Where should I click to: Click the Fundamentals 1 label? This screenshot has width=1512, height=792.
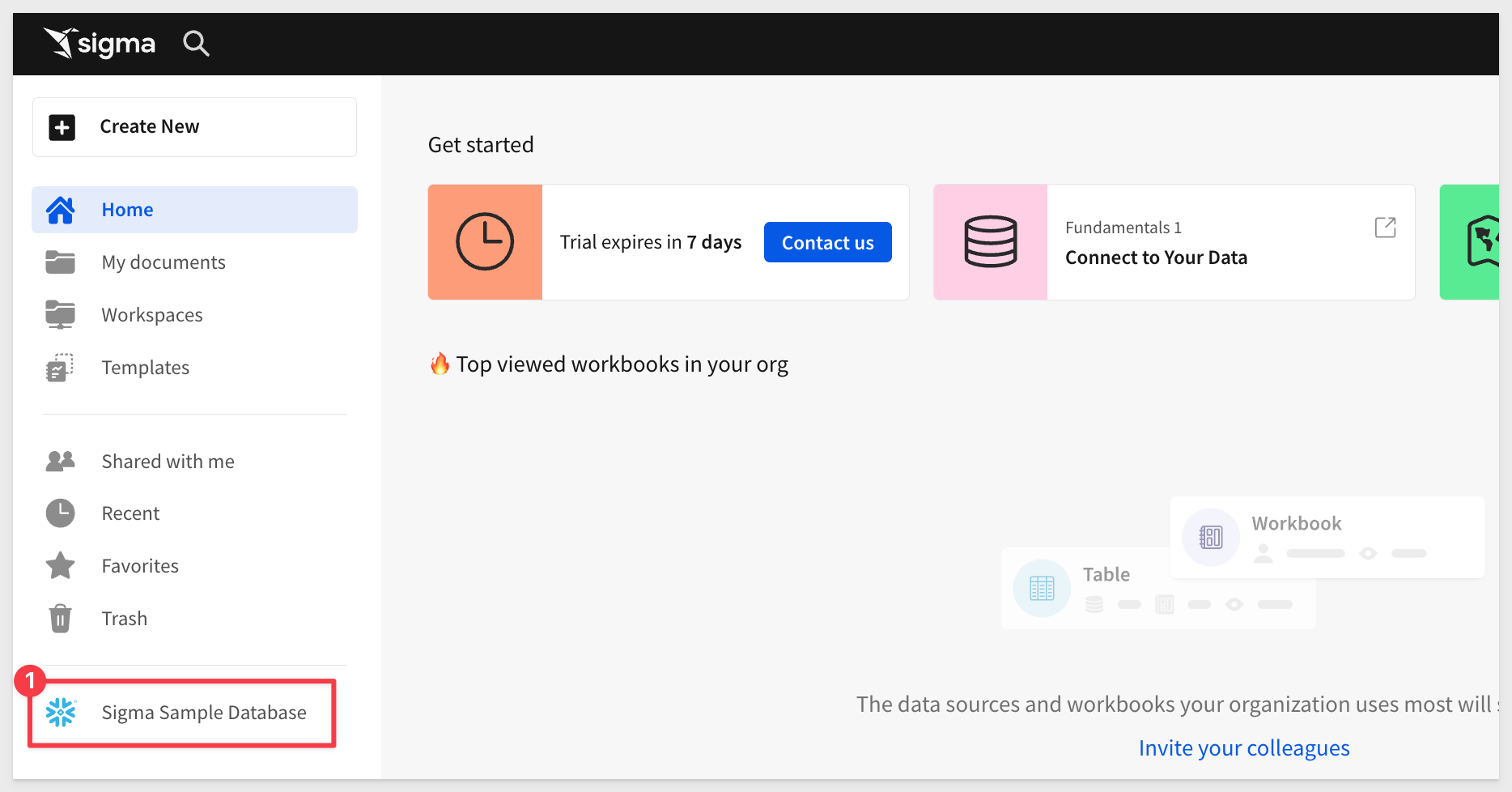(1123, 228)
